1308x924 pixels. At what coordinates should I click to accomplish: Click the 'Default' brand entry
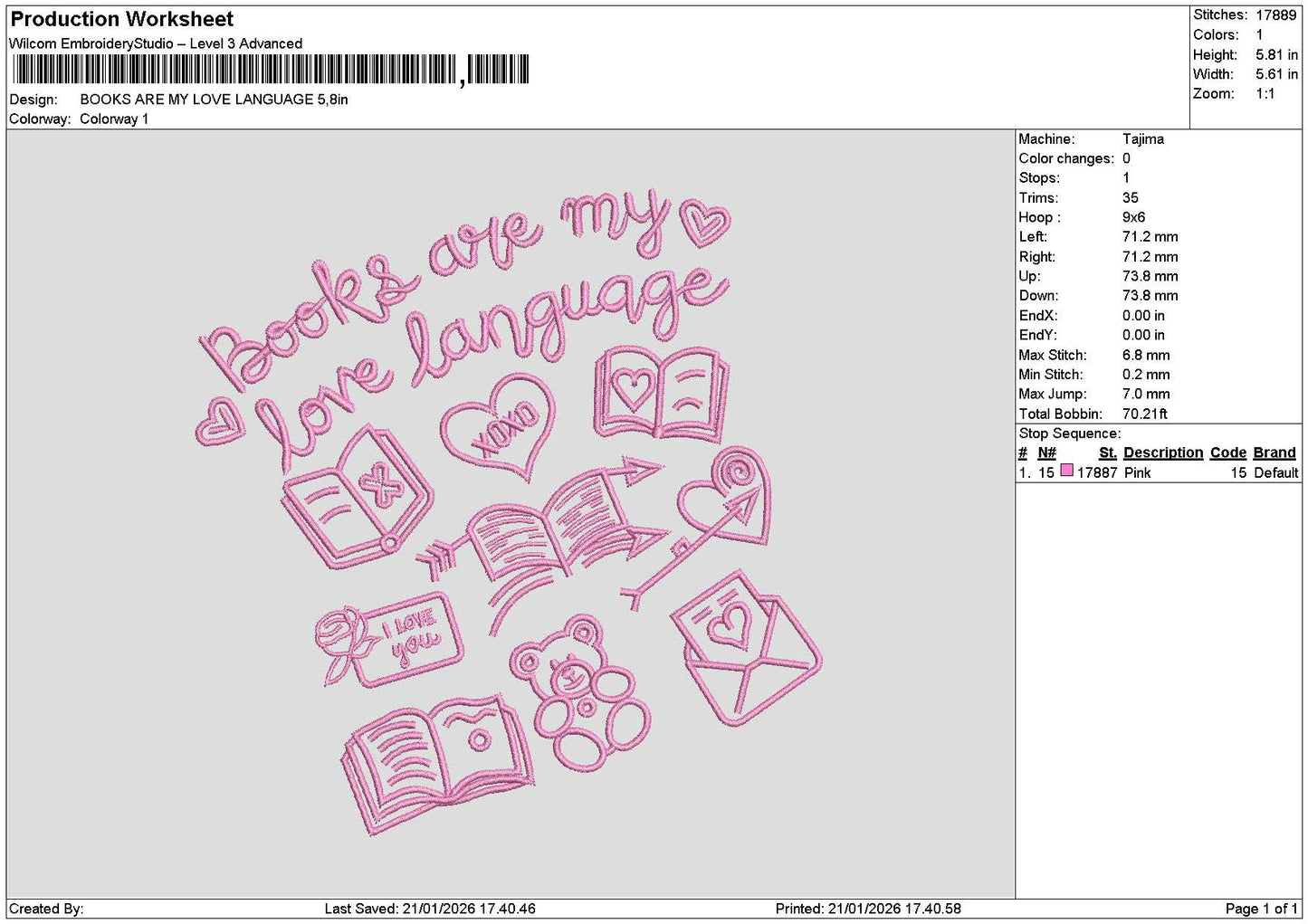[1276, 473]
